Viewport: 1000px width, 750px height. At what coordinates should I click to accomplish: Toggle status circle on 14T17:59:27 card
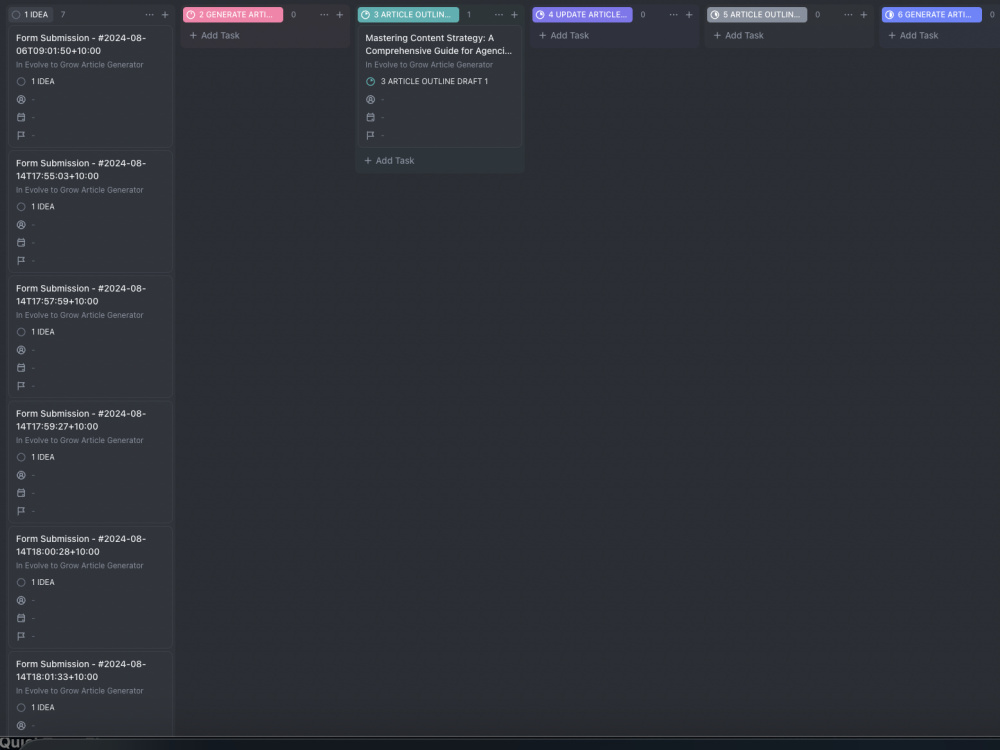click(21, 457)
